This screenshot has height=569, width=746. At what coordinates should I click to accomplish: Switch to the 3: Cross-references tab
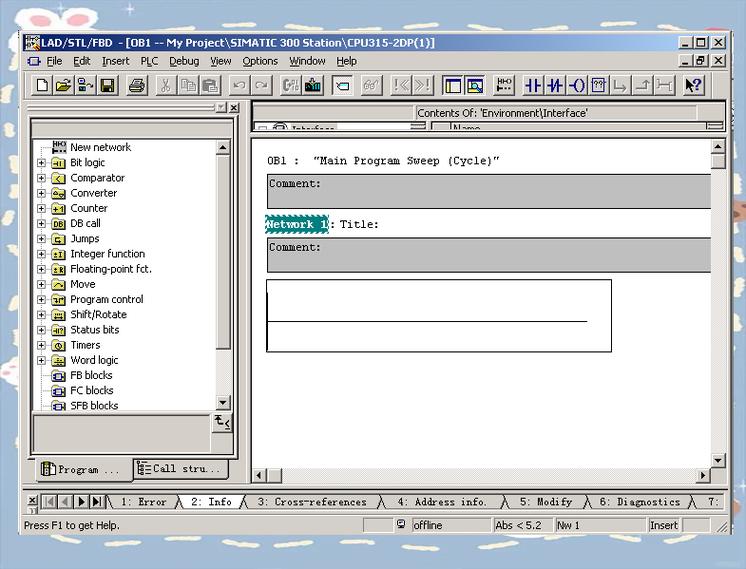tap(312, 501)
